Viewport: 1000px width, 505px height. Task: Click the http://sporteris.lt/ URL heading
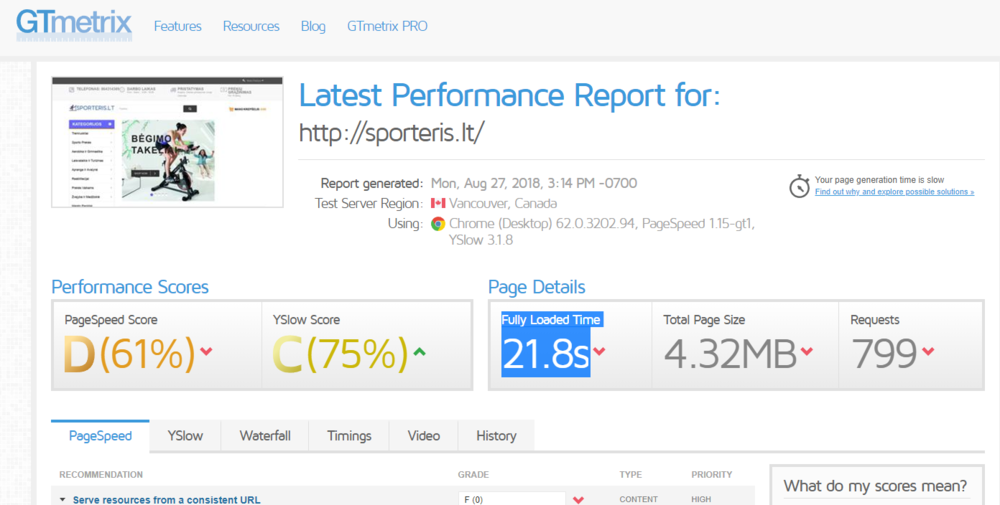pyautogui.click(x=392, y=132)
